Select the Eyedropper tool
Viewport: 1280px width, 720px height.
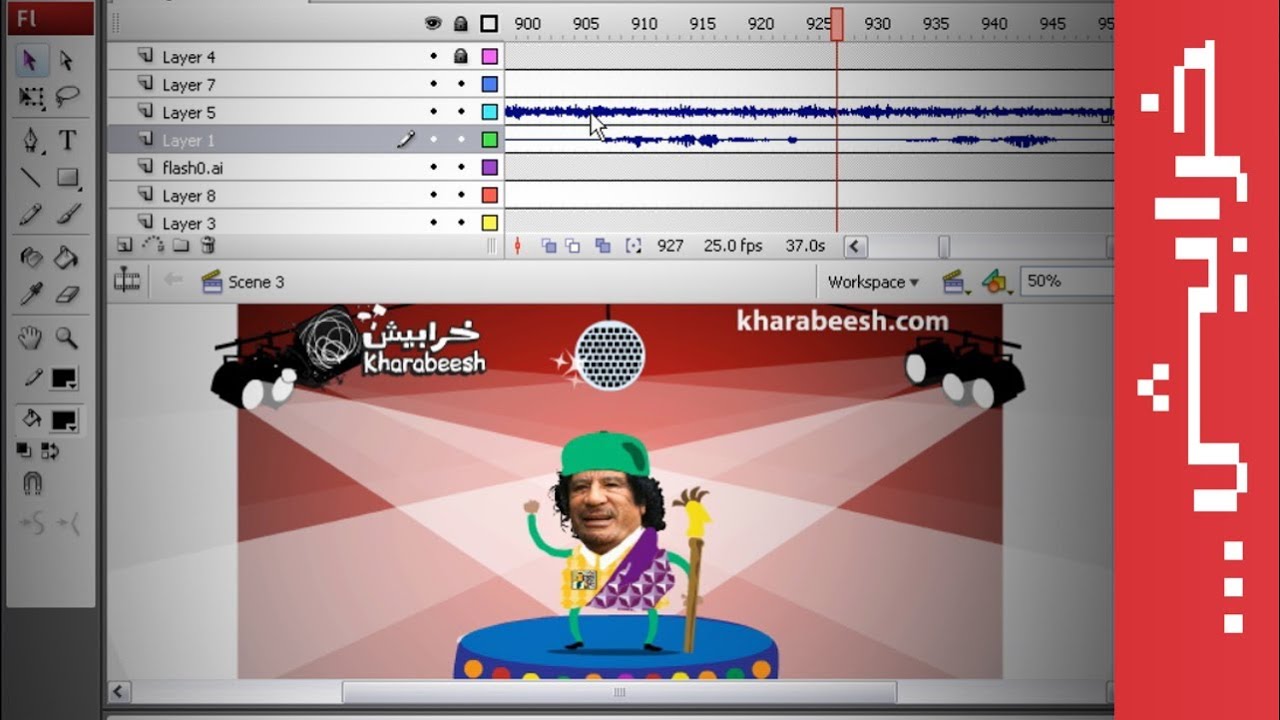[30, 295]
